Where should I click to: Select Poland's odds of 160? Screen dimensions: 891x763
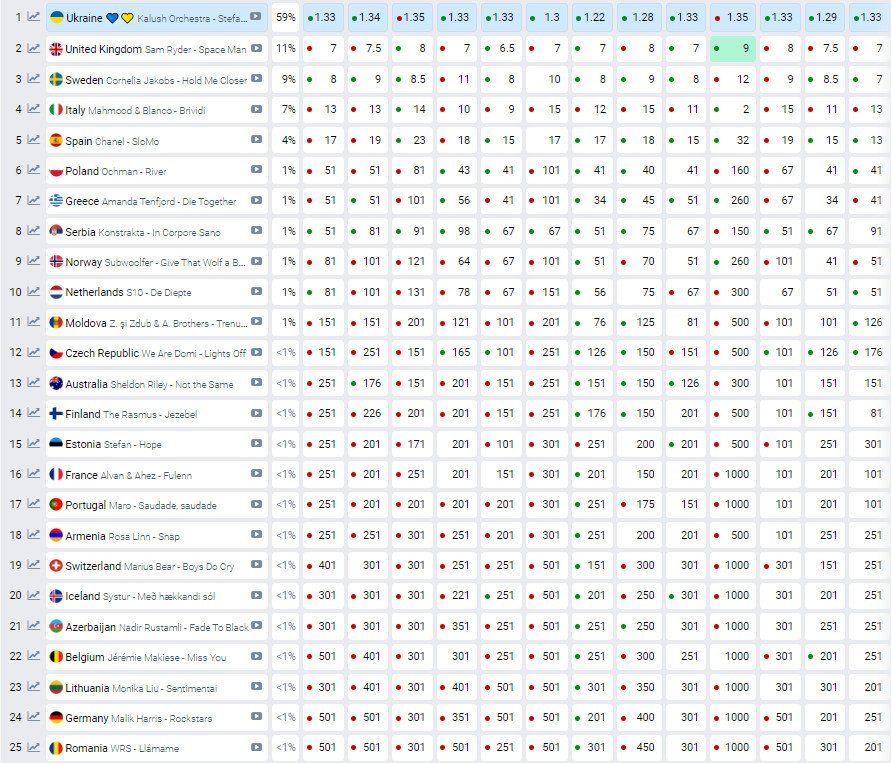[733, 170]
